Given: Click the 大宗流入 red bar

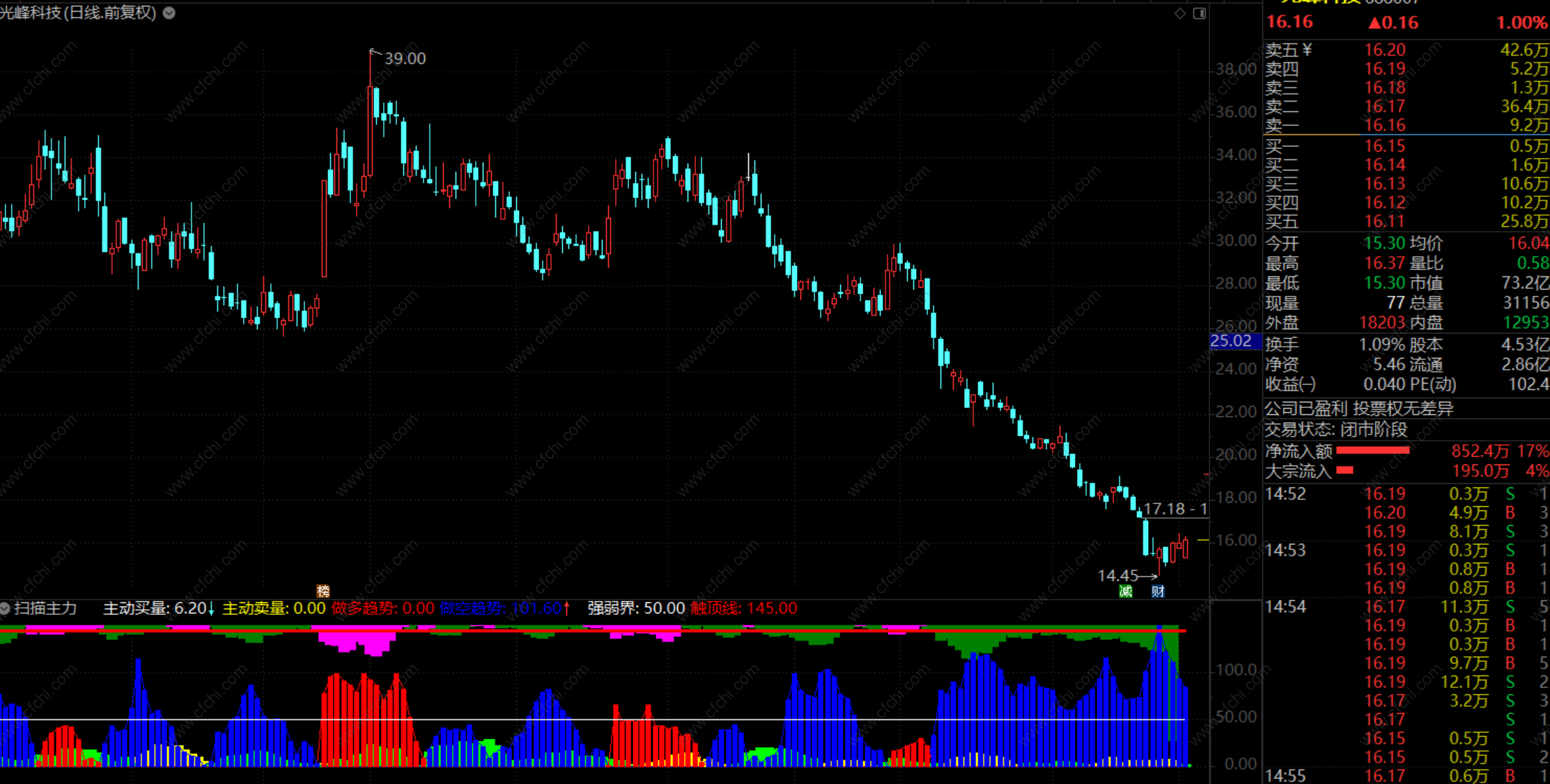Looking at the screenshot, I should pyautogui.click(x=1345, y=471).
